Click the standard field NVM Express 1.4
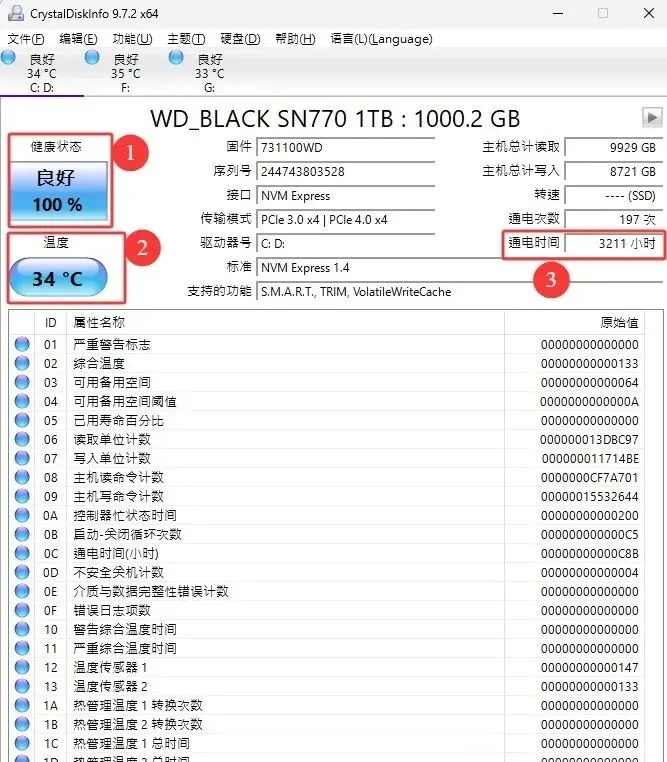 click(x=459, y=268)
